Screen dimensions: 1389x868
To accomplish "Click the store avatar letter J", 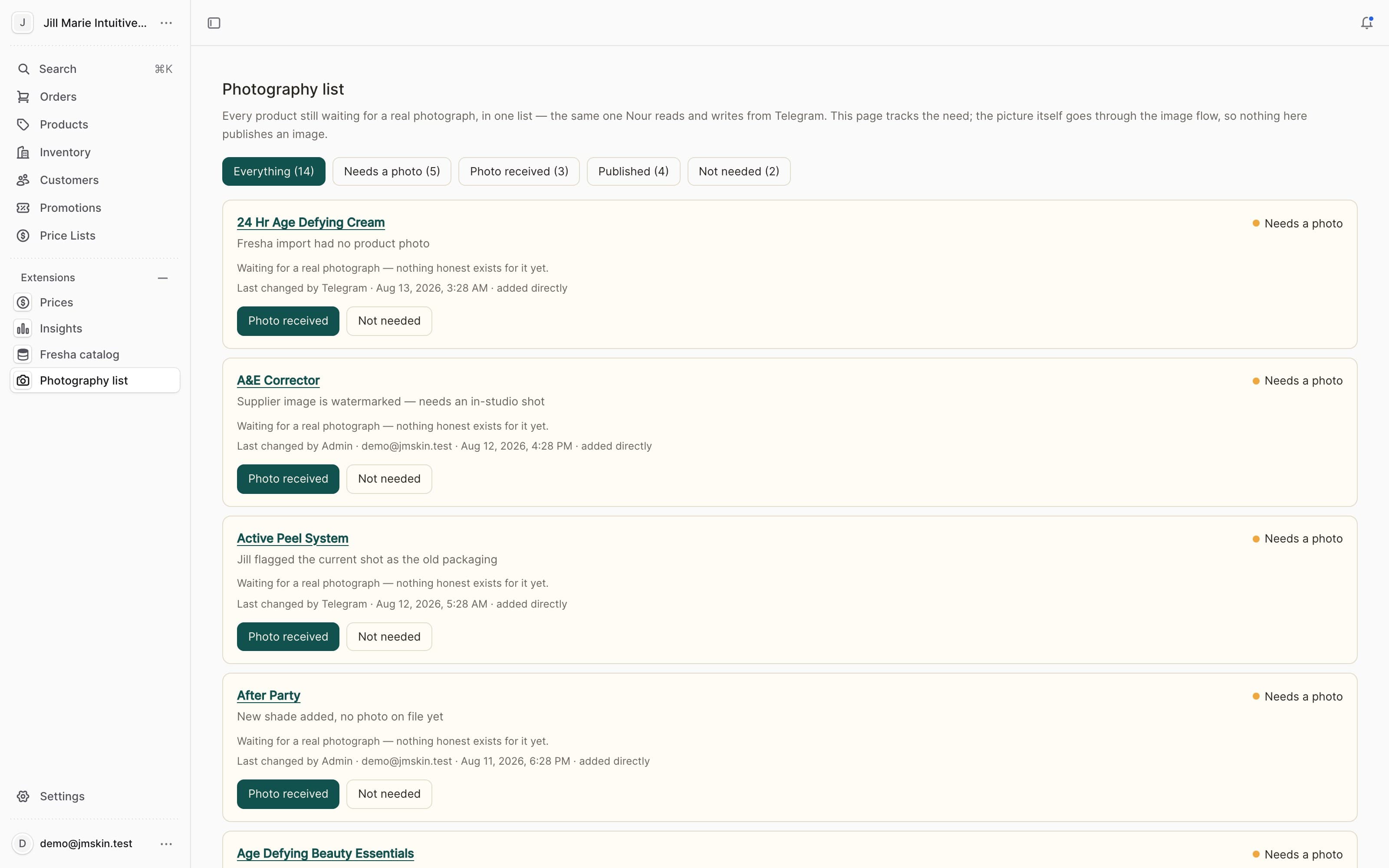I will click(x=23, y=23).
